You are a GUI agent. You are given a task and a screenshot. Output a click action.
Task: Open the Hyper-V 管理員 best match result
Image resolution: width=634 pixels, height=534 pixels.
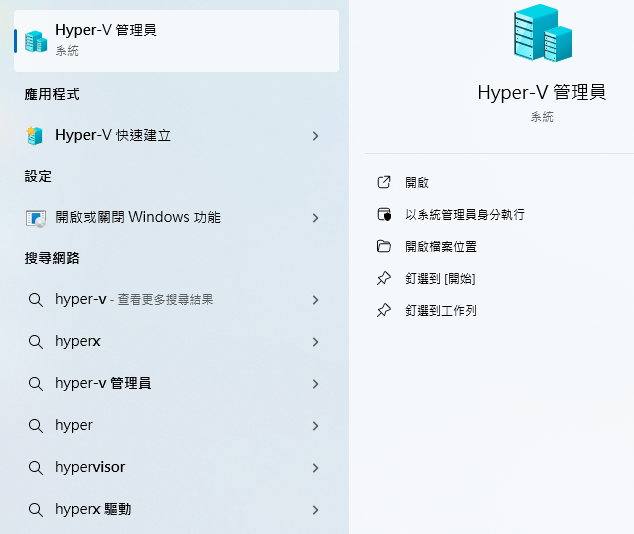176,41
